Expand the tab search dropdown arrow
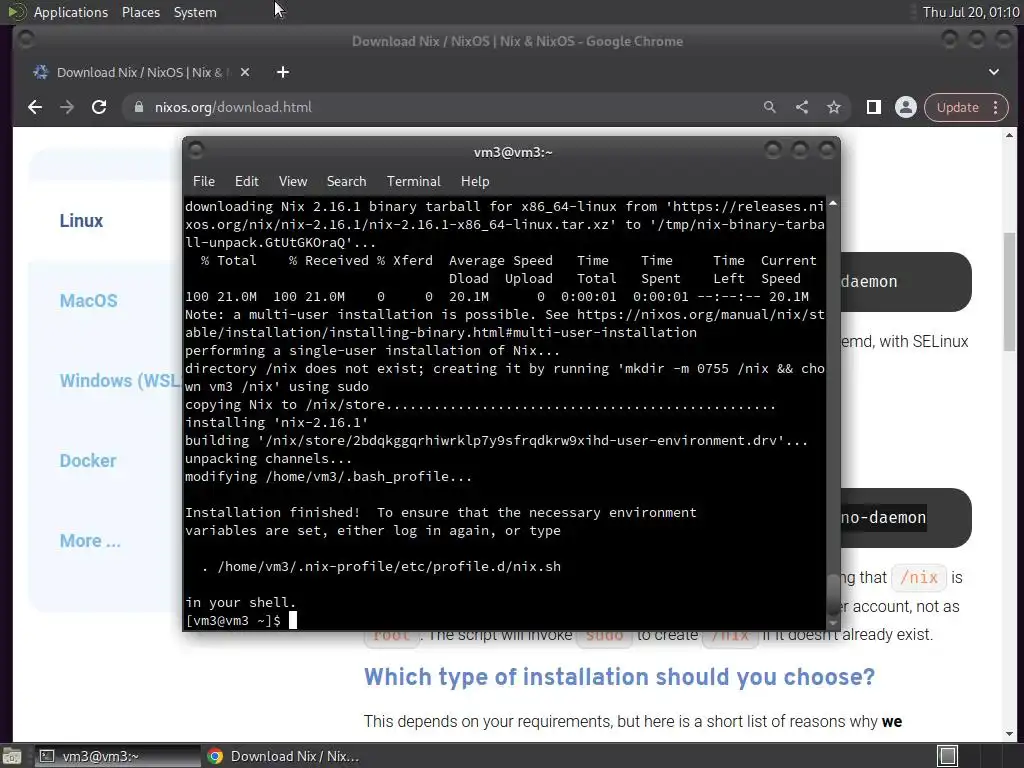1024x768 pixels. [994, 72]
